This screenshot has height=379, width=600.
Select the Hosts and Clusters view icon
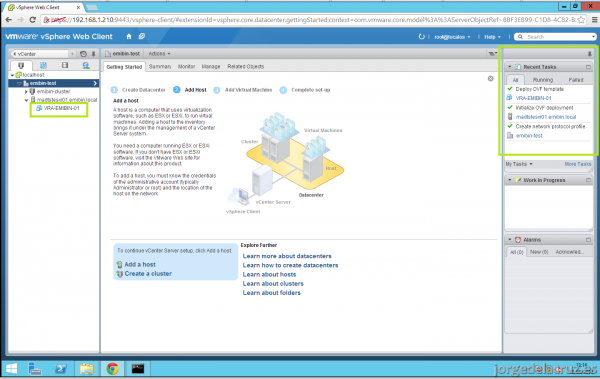point(21,65)
